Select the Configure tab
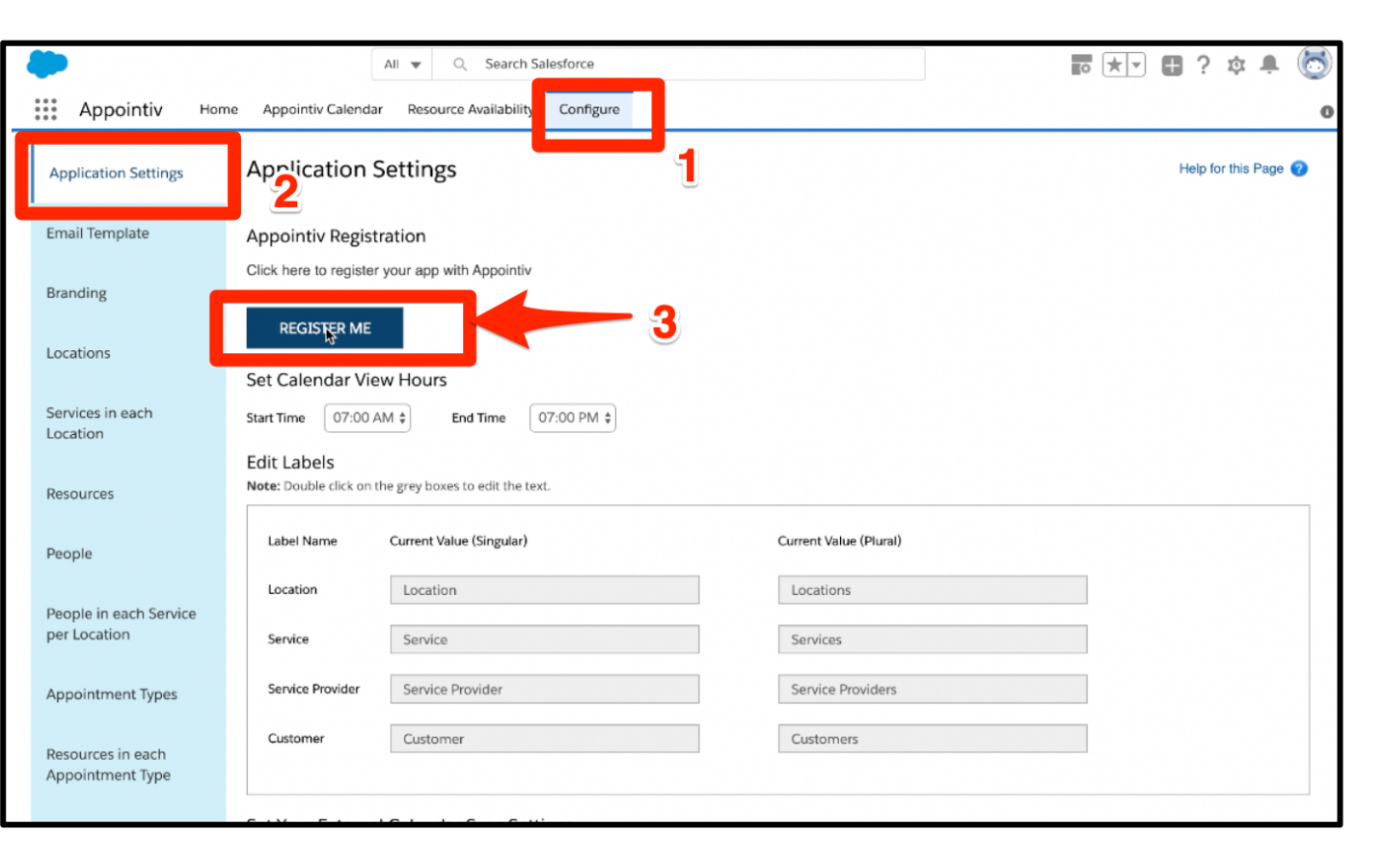Viewport: 1383px width, 868px height. [589, 109]
